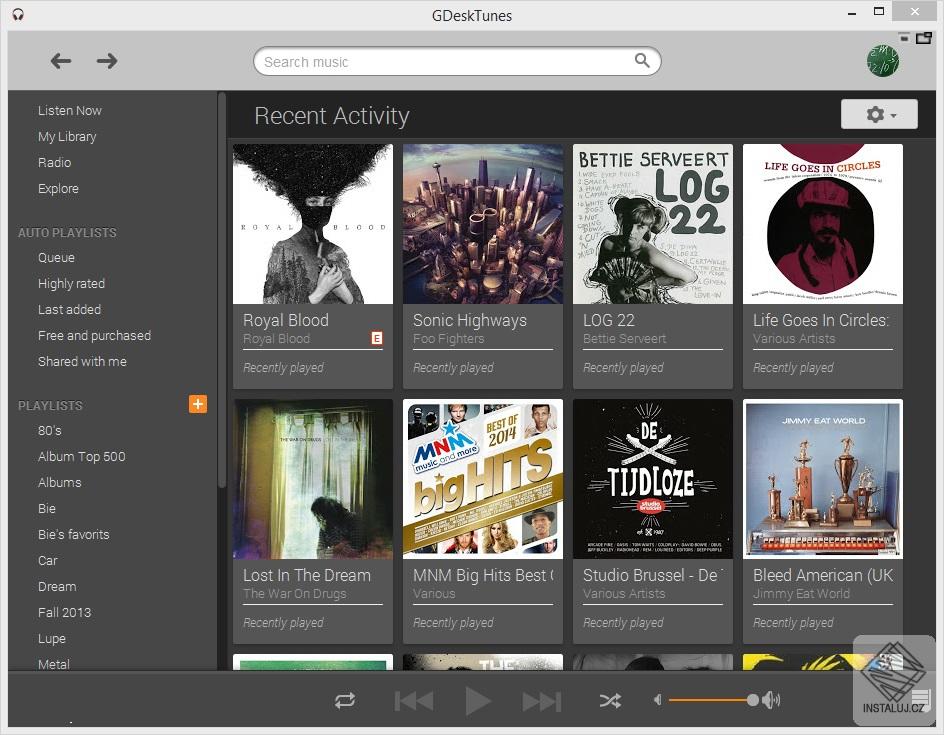The image size is (944, 735).
Task: Select the Car playlist
Action: 47,560
